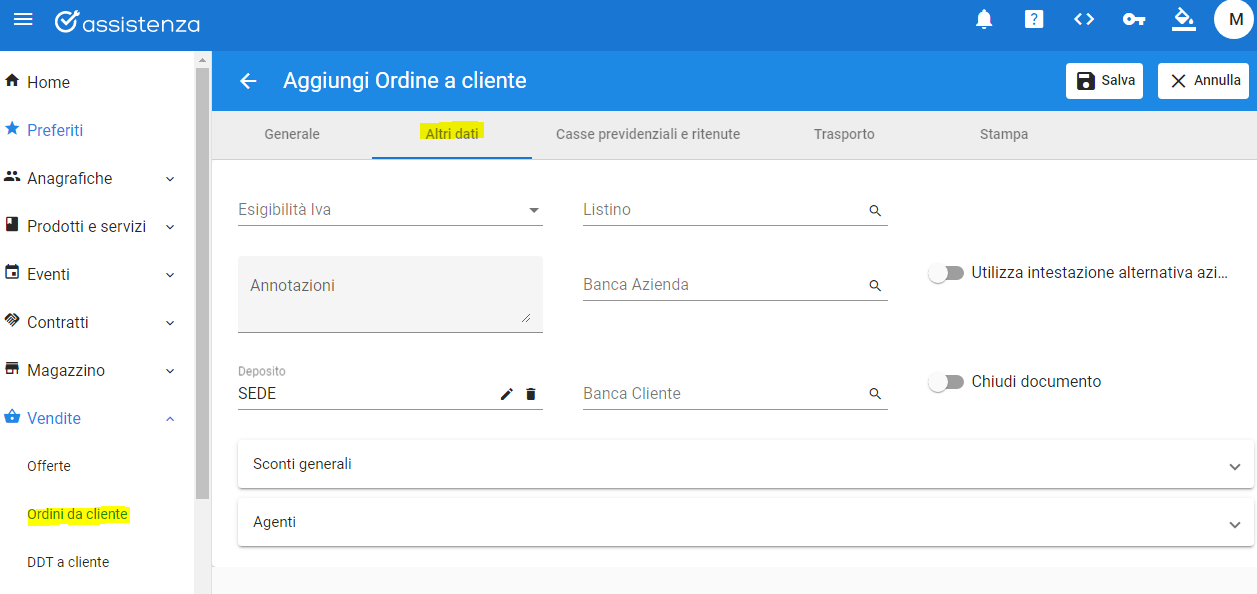This screenshot has width=1257, height=594.
Task: Delete the SEDE deposito with trash icon
Action: click(x=531, y=394)
